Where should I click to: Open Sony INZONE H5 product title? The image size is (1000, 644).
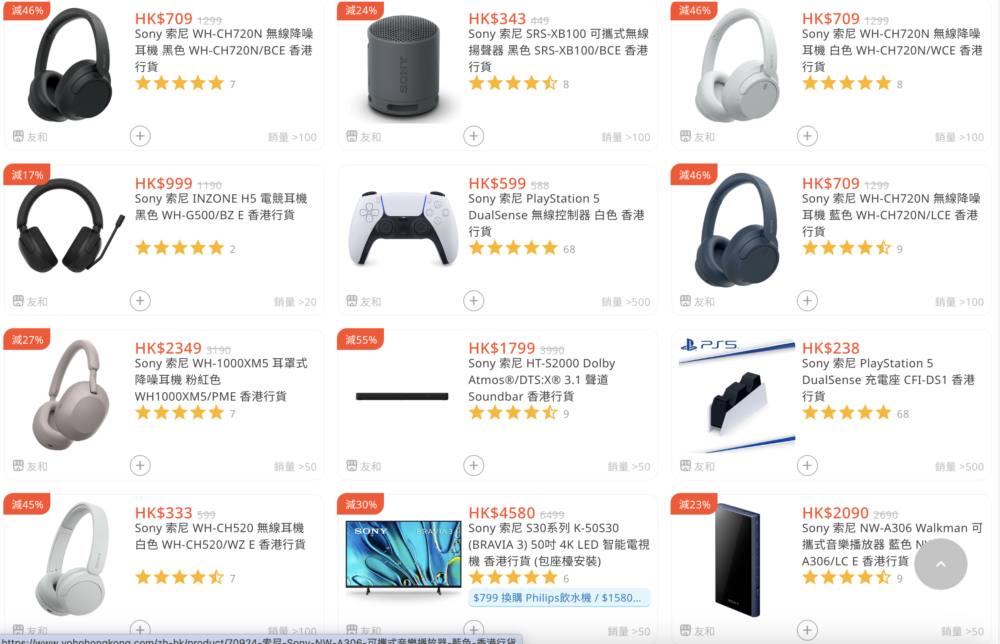(x=221, y=207)
